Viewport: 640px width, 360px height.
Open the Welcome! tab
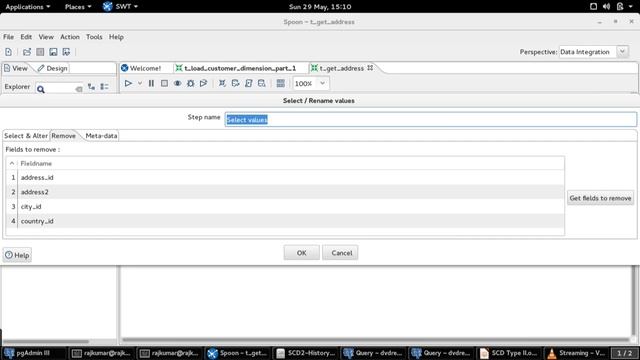coord(141,68)
